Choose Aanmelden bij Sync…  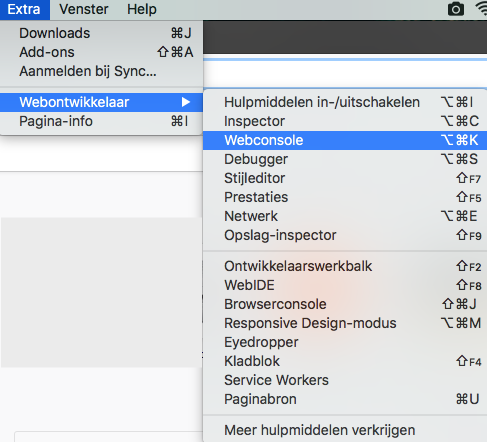101,71
